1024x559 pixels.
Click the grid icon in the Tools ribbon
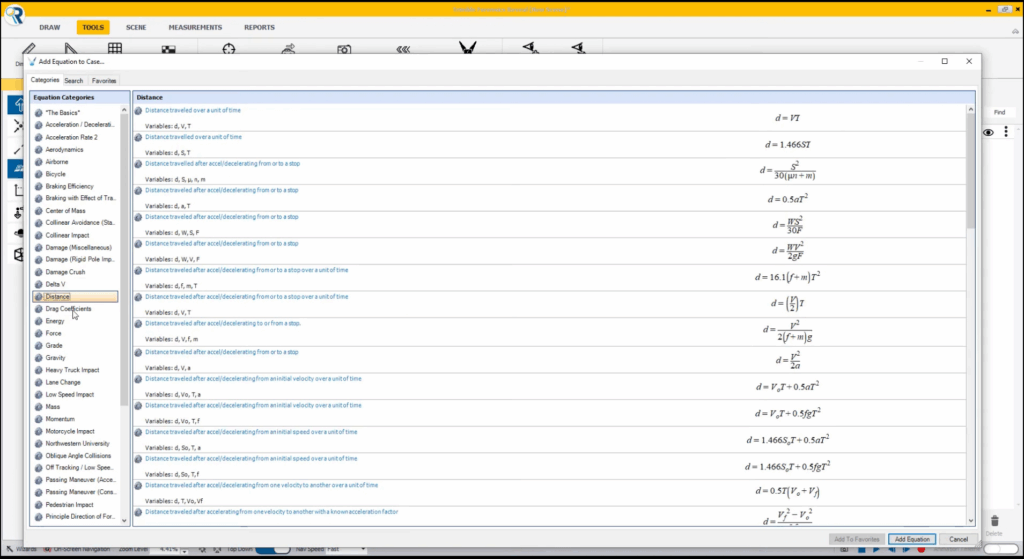pos(115,48)
